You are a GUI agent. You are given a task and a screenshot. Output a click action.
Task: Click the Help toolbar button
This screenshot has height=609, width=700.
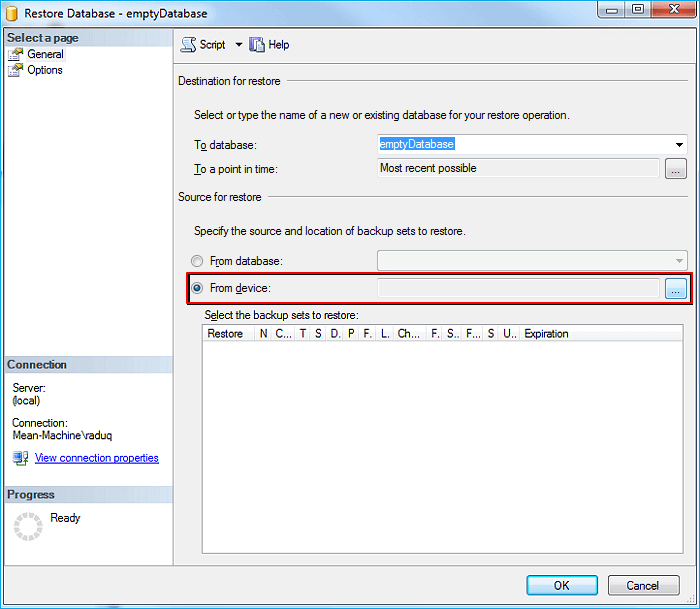(269, 45)
